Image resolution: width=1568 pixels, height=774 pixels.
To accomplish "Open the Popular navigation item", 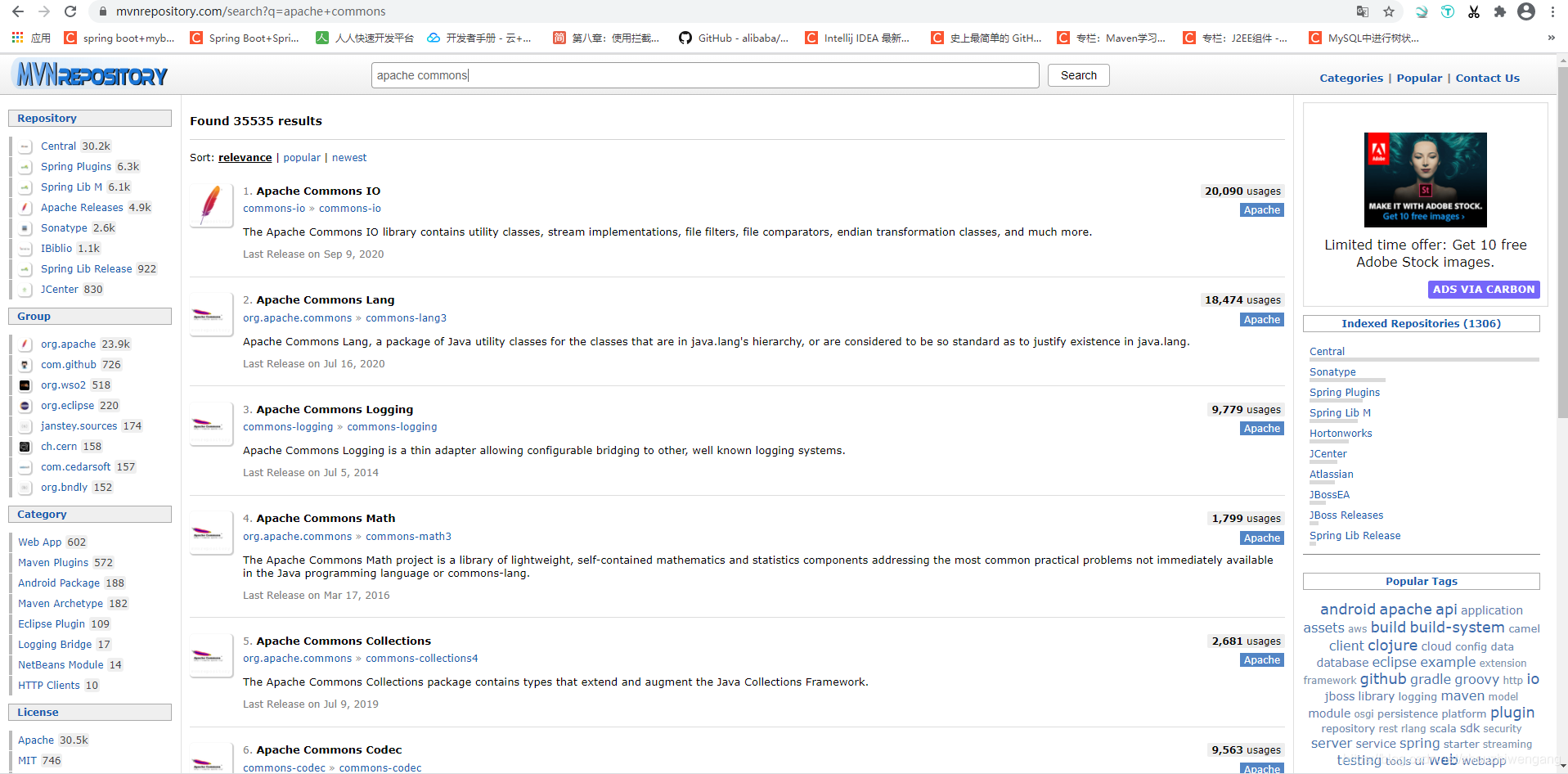I will [x=1419, y=78].
